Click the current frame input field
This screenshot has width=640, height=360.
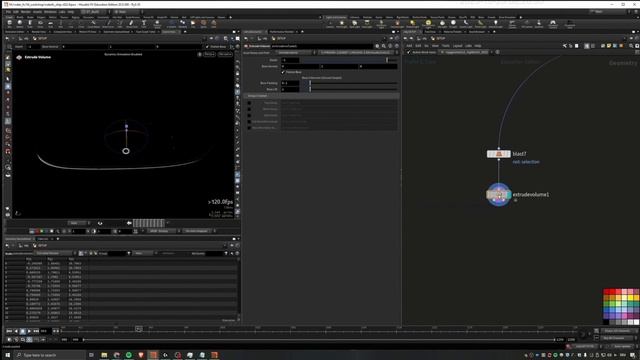pyautogui.click(x=45, y=331)
